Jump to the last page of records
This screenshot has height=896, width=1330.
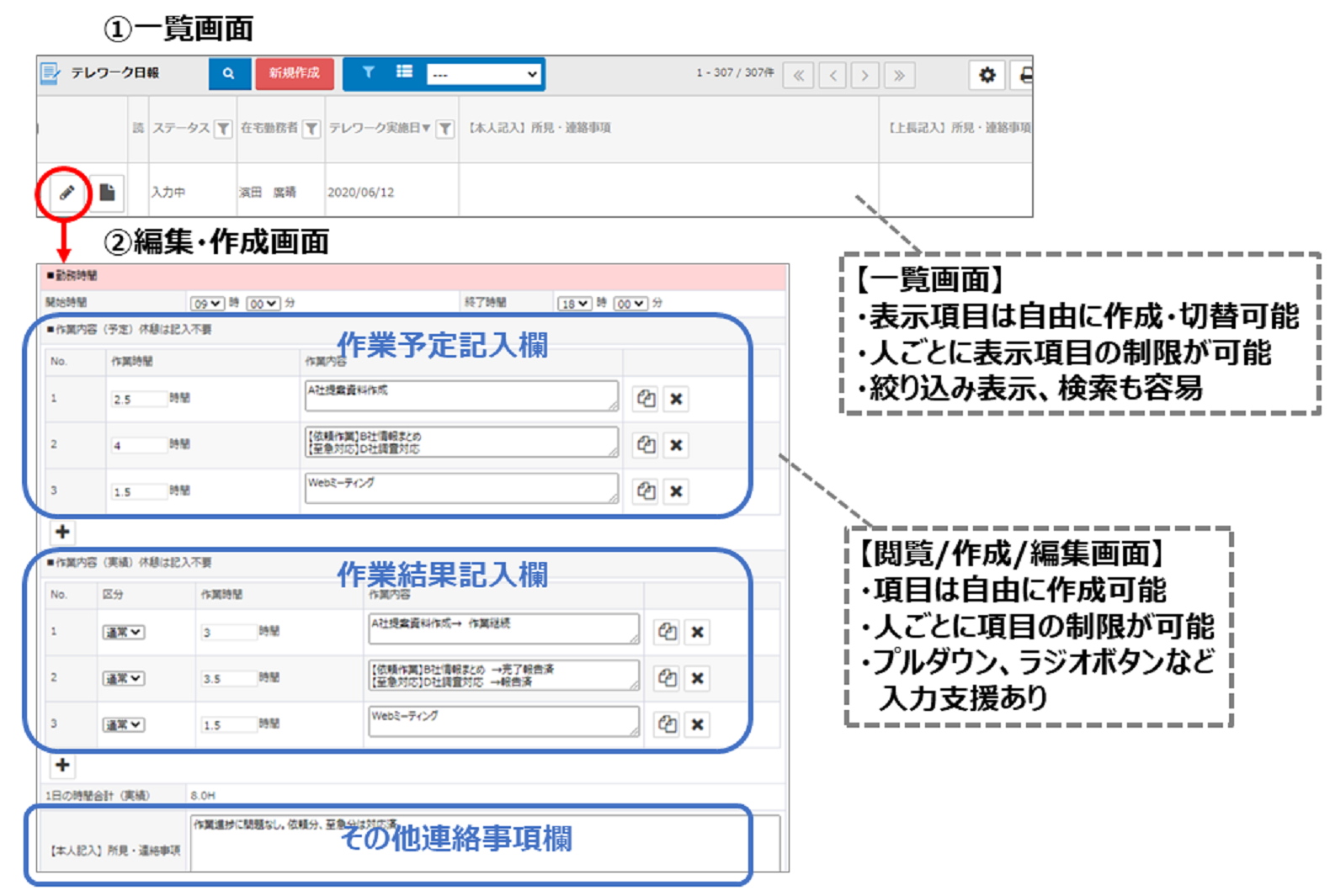pyautogui.click(x=899, y=76)
